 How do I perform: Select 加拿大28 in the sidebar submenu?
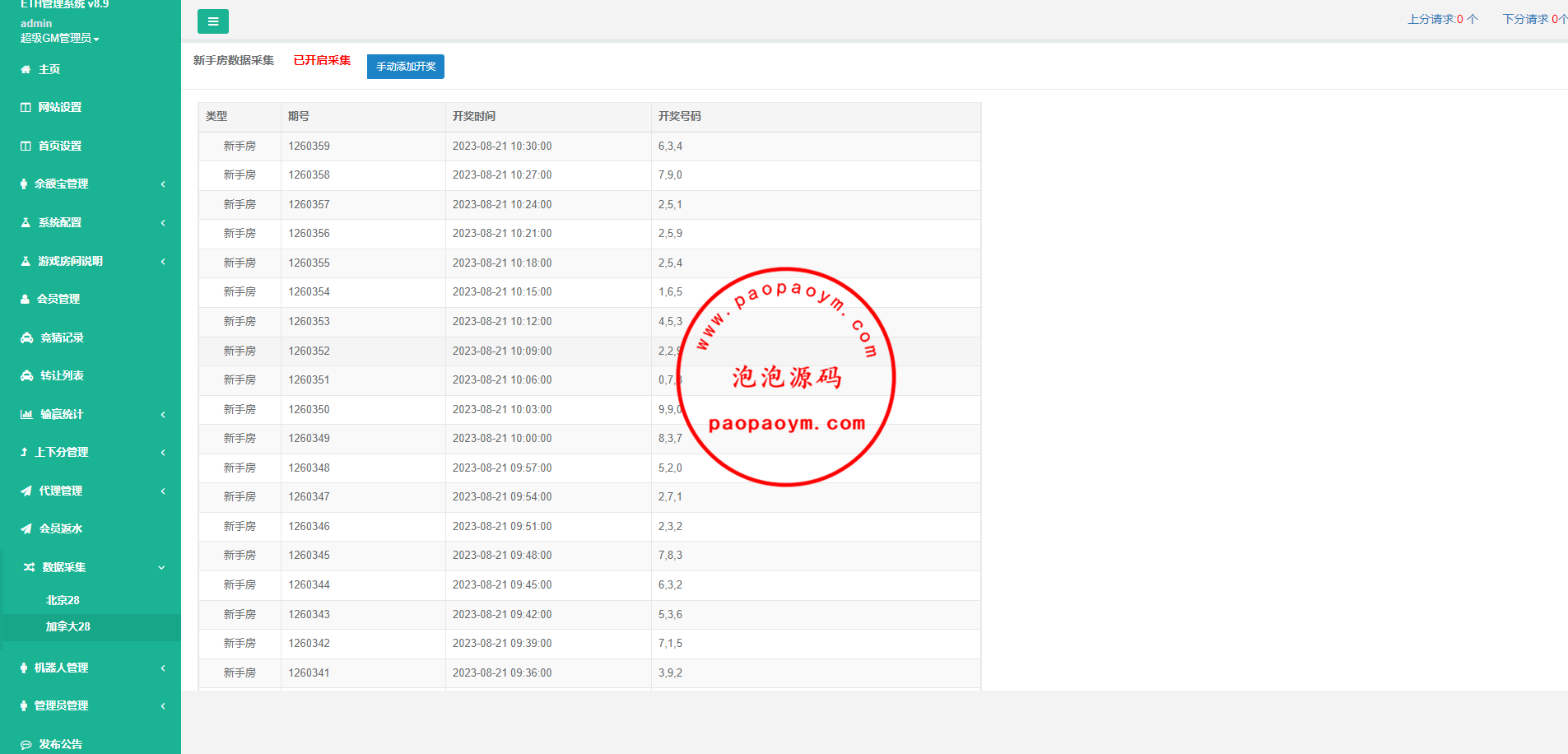point(67,627)
